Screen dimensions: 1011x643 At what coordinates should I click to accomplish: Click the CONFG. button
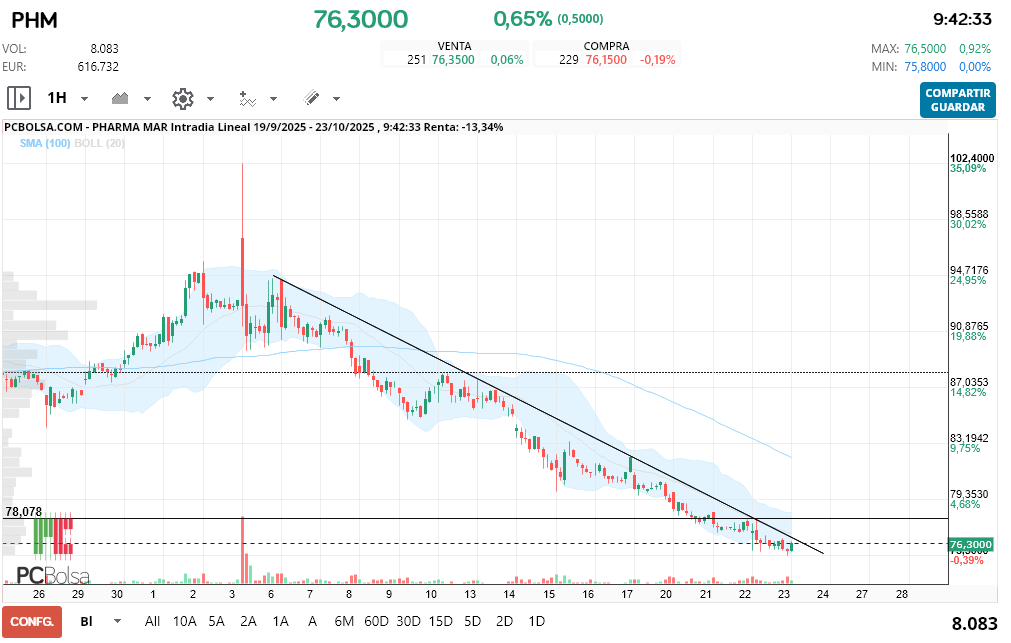(32, 622)
